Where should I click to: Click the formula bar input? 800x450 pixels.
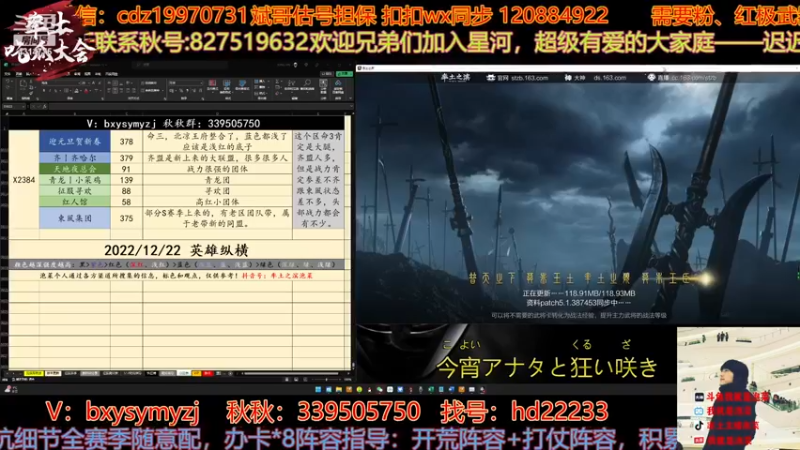pyautogui.click(x=201, y=107)
